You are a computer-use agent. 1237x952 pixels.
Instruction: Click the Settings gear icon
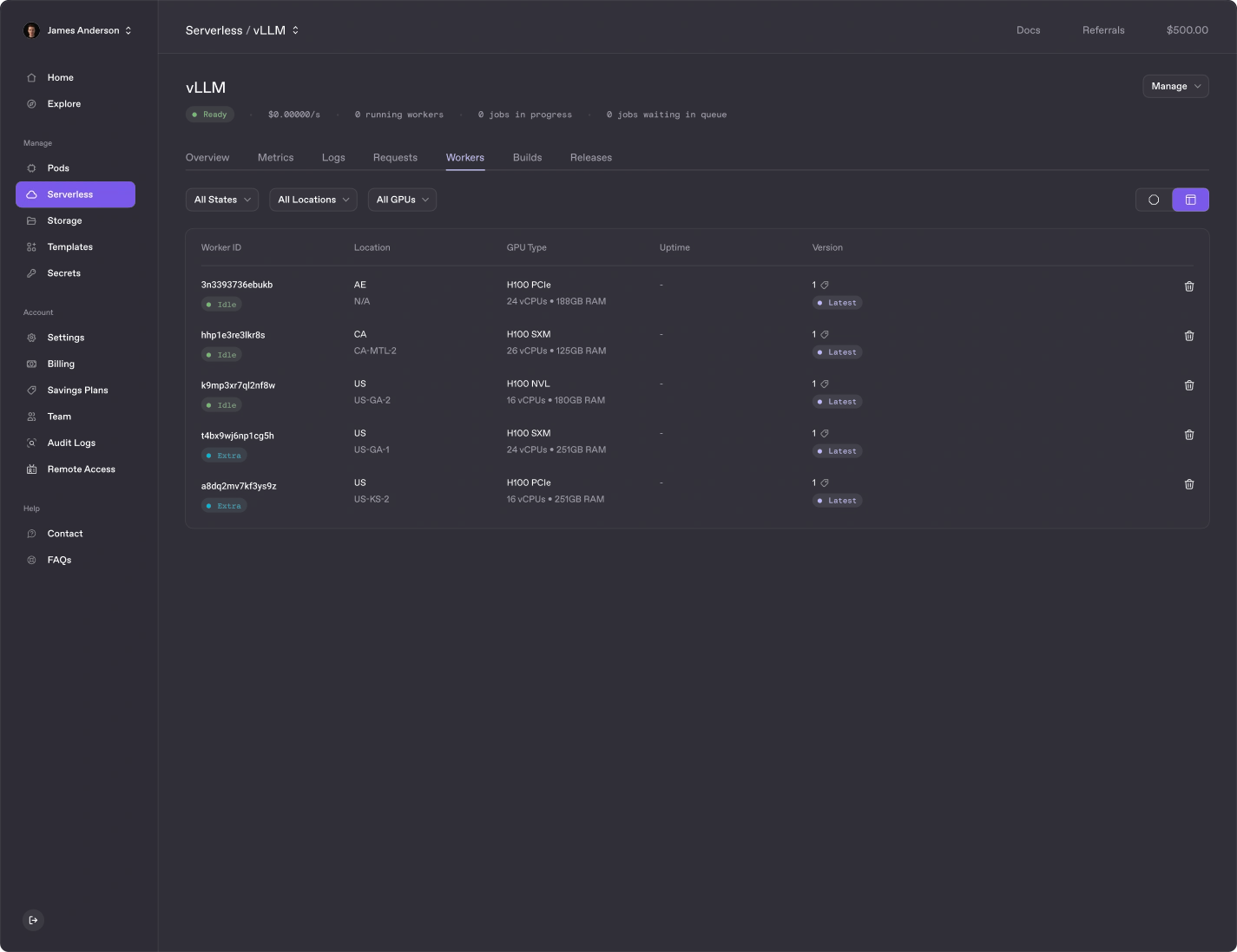[x=31, y=338]
